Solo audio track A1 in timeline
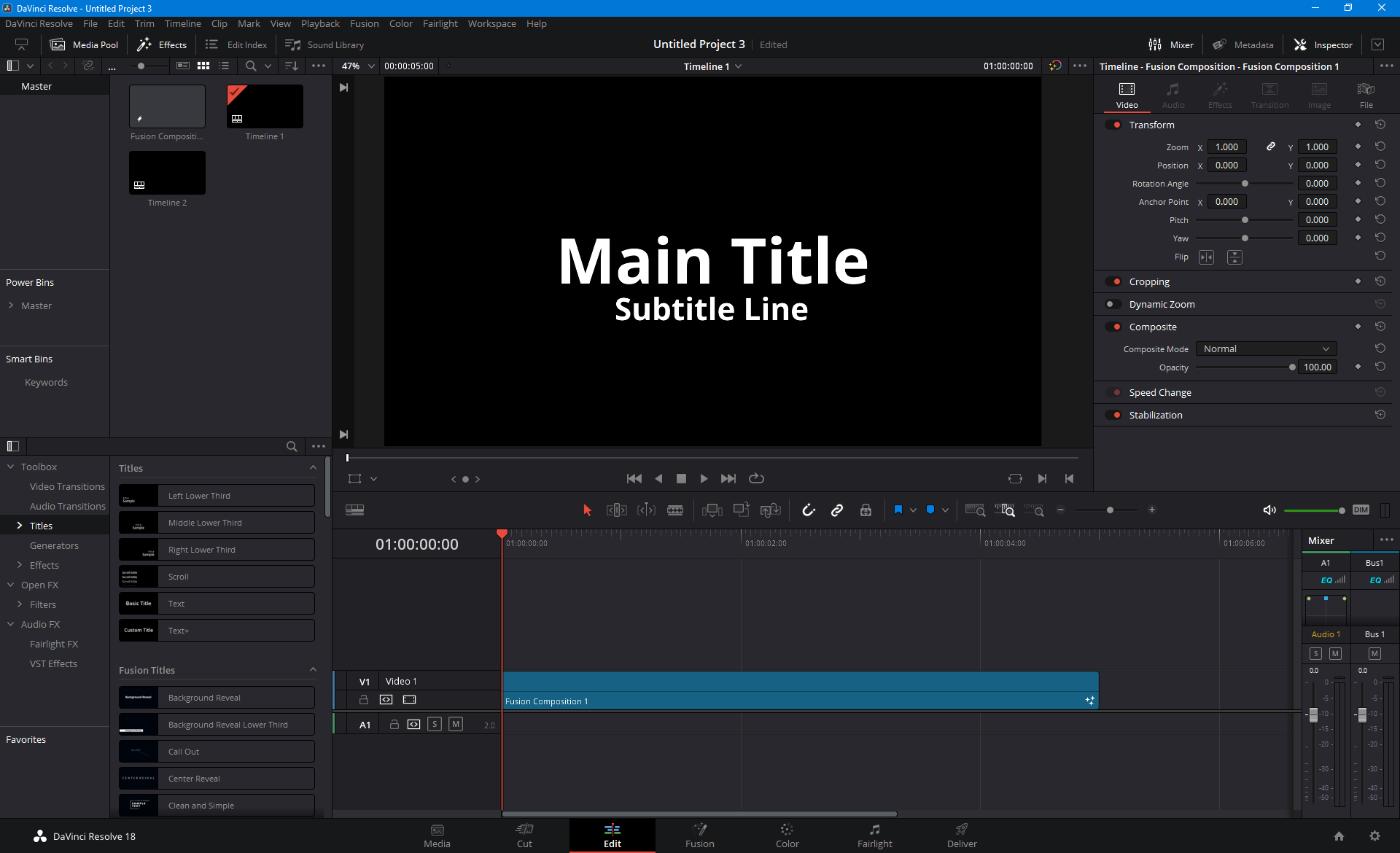This screenshot has height=853, width=1400. [435, 724]
